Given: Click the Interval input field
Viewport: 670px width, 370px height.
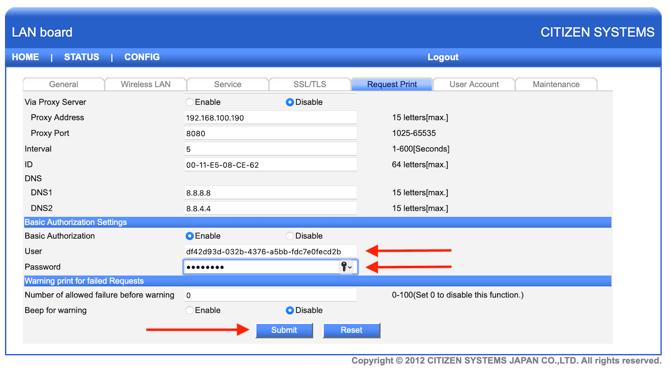Looking at the screenshot, I should (x=270, y=149).
